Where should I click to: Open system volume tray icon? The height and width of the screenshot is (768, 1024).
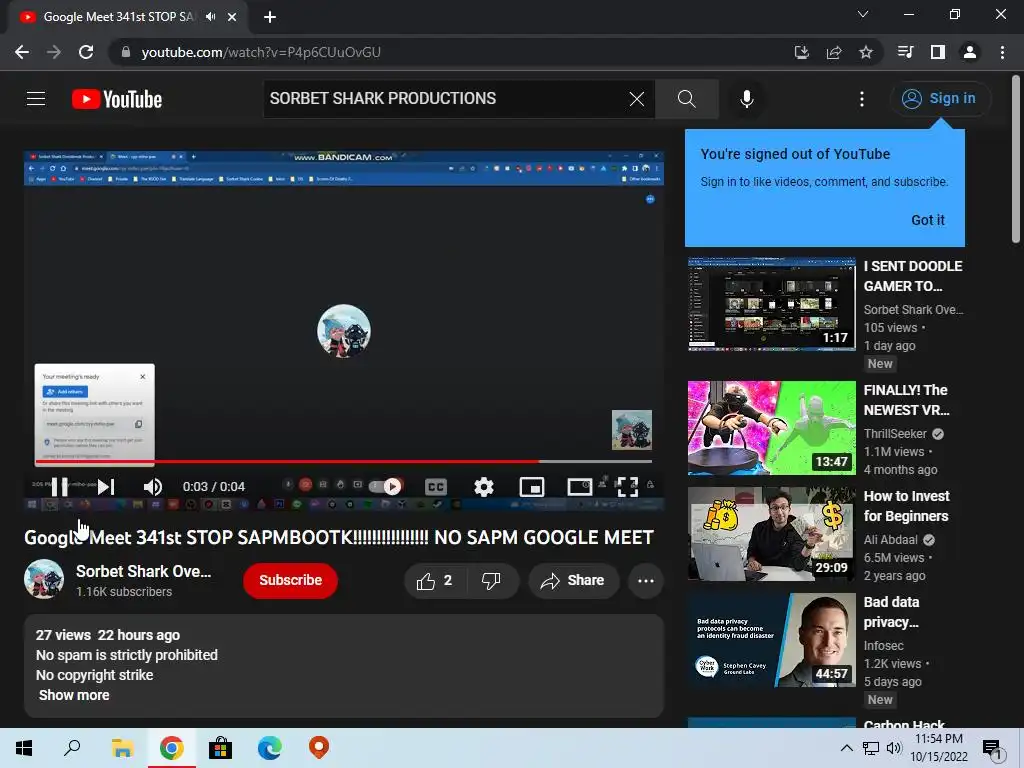(894, 748)
